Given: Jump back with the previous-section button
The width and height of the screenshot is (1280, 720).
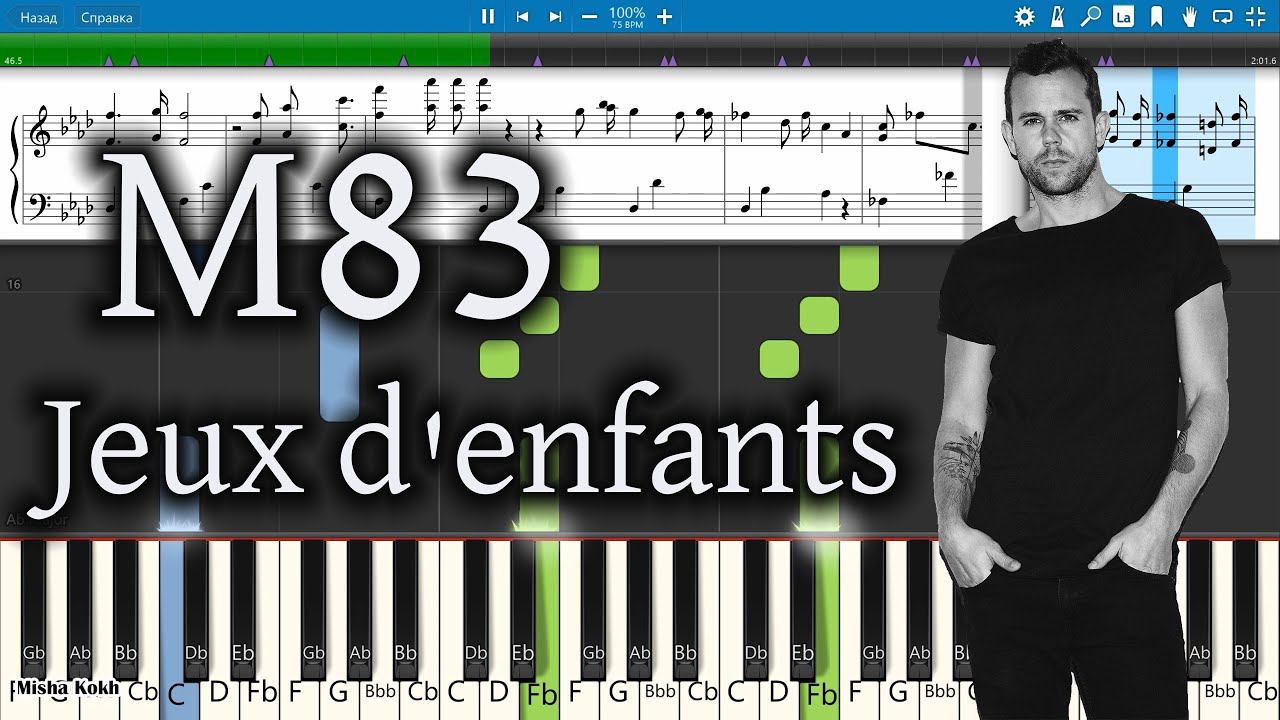Looking at the screenshot, I should pos(522,16).
